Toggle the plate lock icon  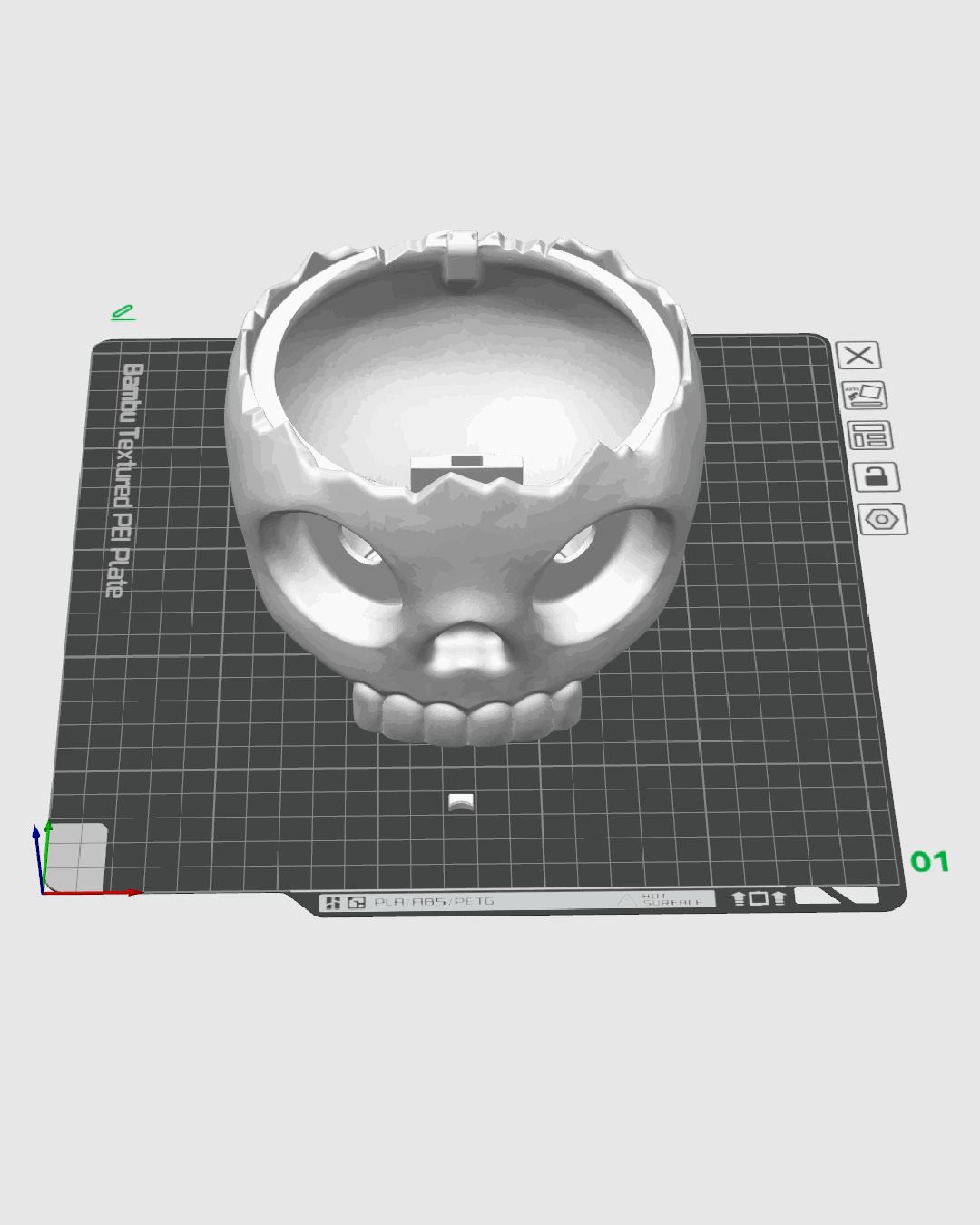tap(876, 476)
